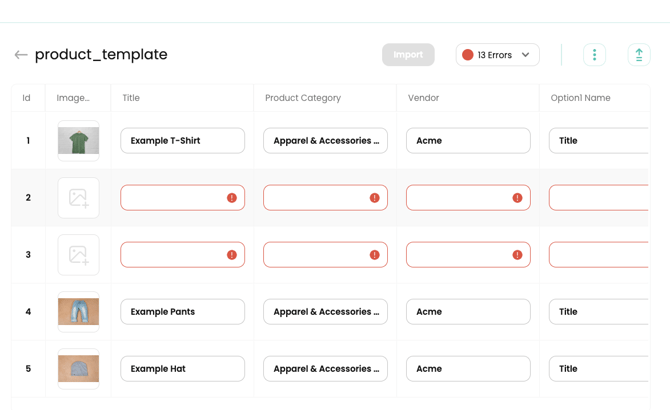Click the add image placeholder in row 3

point(78,255)
